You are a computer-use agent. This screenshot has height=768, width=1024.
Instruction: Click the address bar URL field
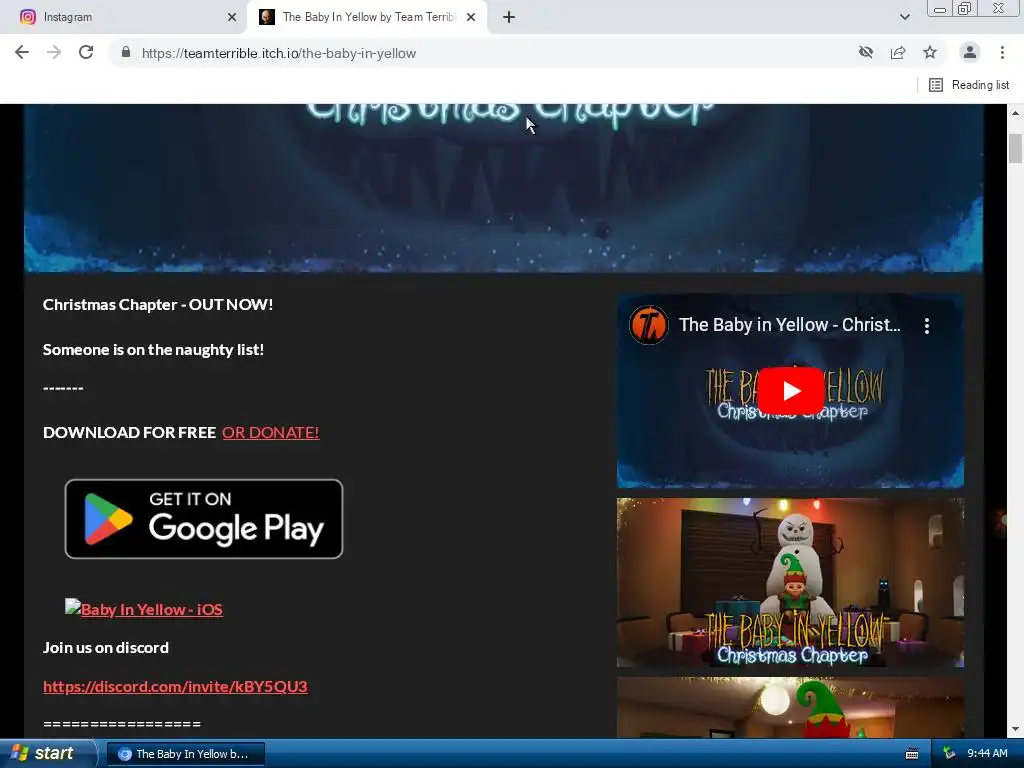pyautogui.click(x=483, y=53)
